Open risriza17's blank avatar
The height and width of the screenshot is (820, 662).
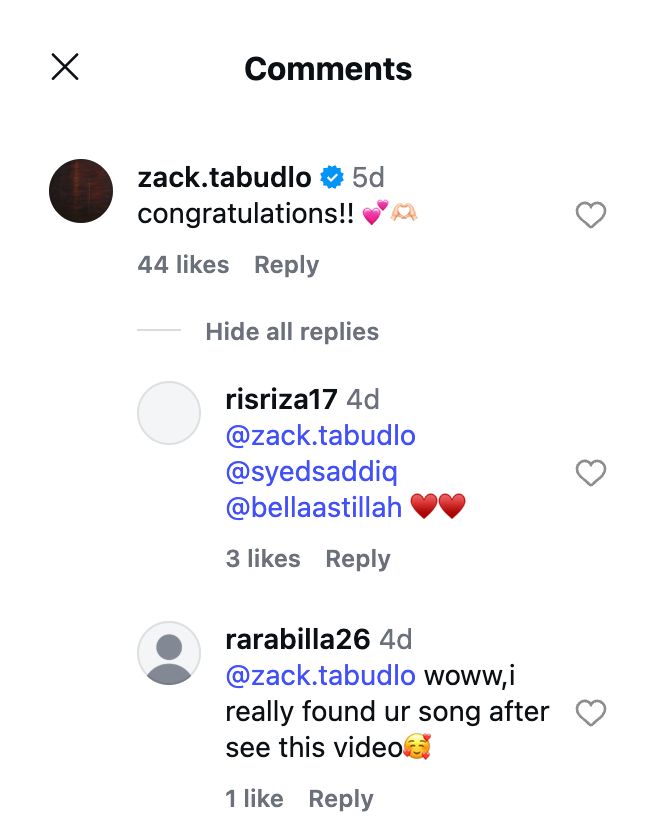point(169,413)
